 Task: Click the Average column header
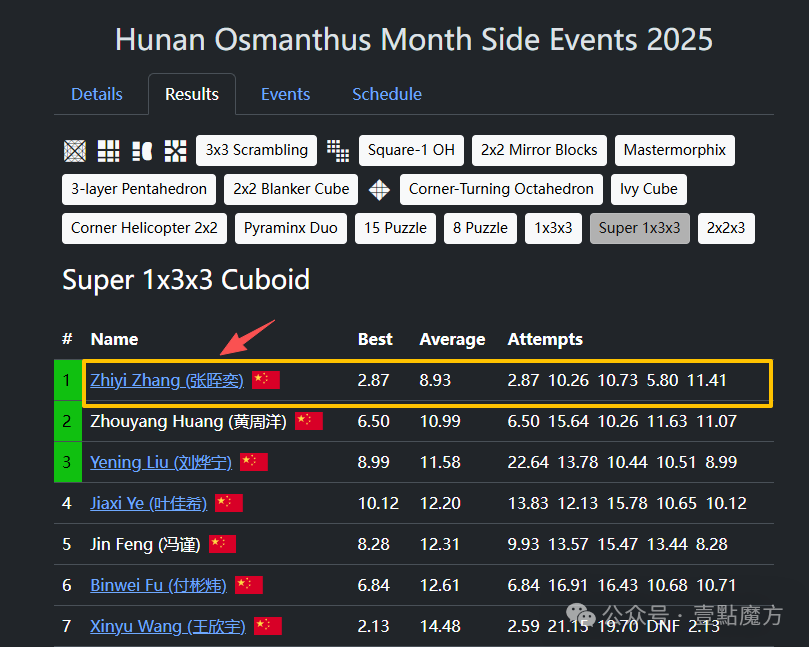tap(450, 339)
